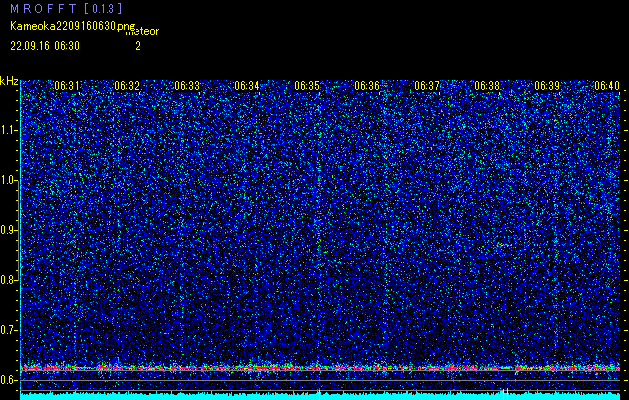Viewport: 629px width, 400px height.
Task: Select the 06:38 time label
Action: click(x=487, y=85)
